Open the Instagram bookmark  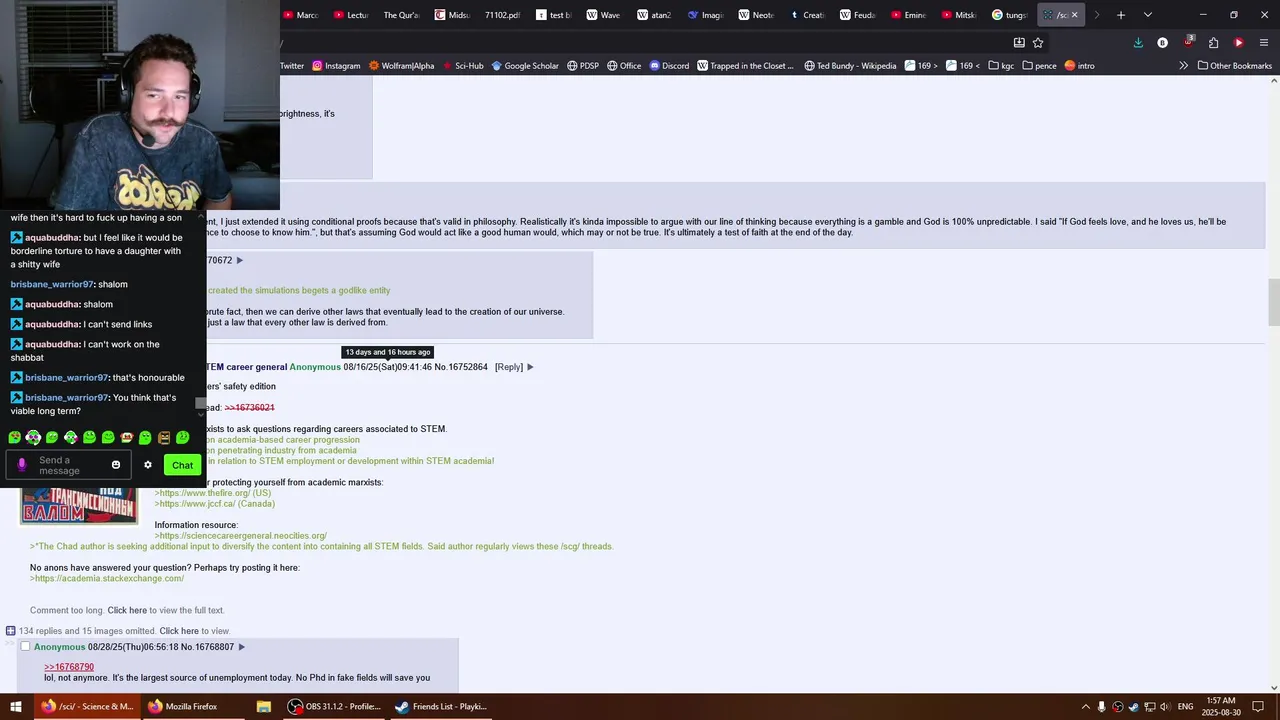pos(336,66)
